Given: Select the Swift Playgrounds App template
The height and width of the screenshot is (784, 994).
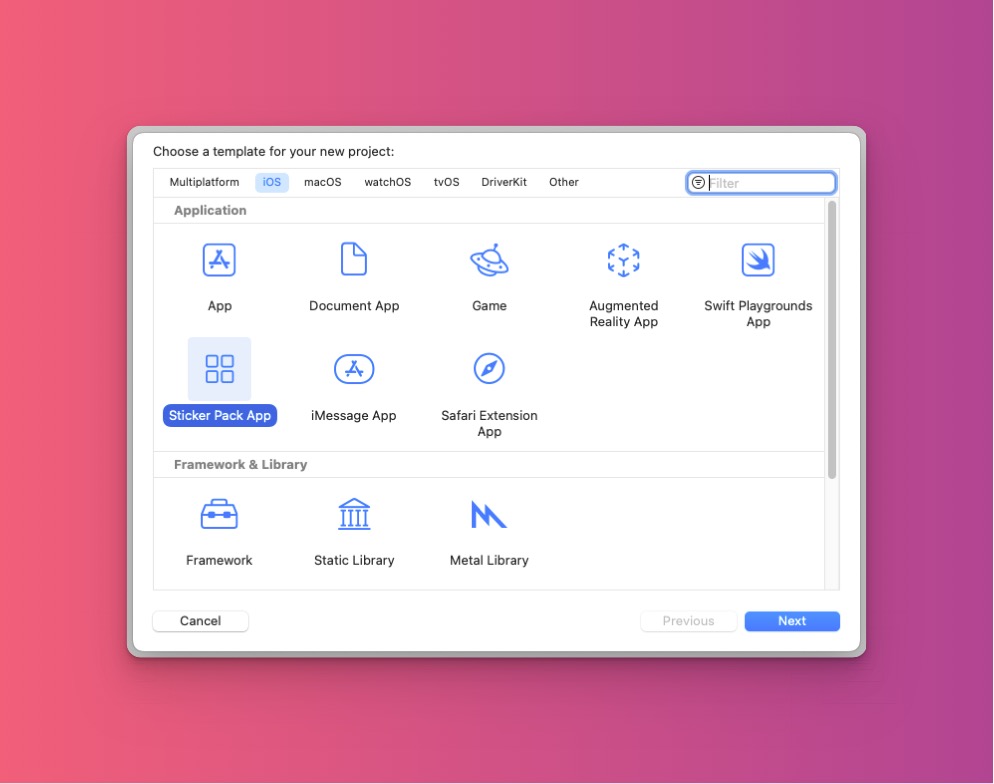Looking at the screenshot, I should point(758,259).
